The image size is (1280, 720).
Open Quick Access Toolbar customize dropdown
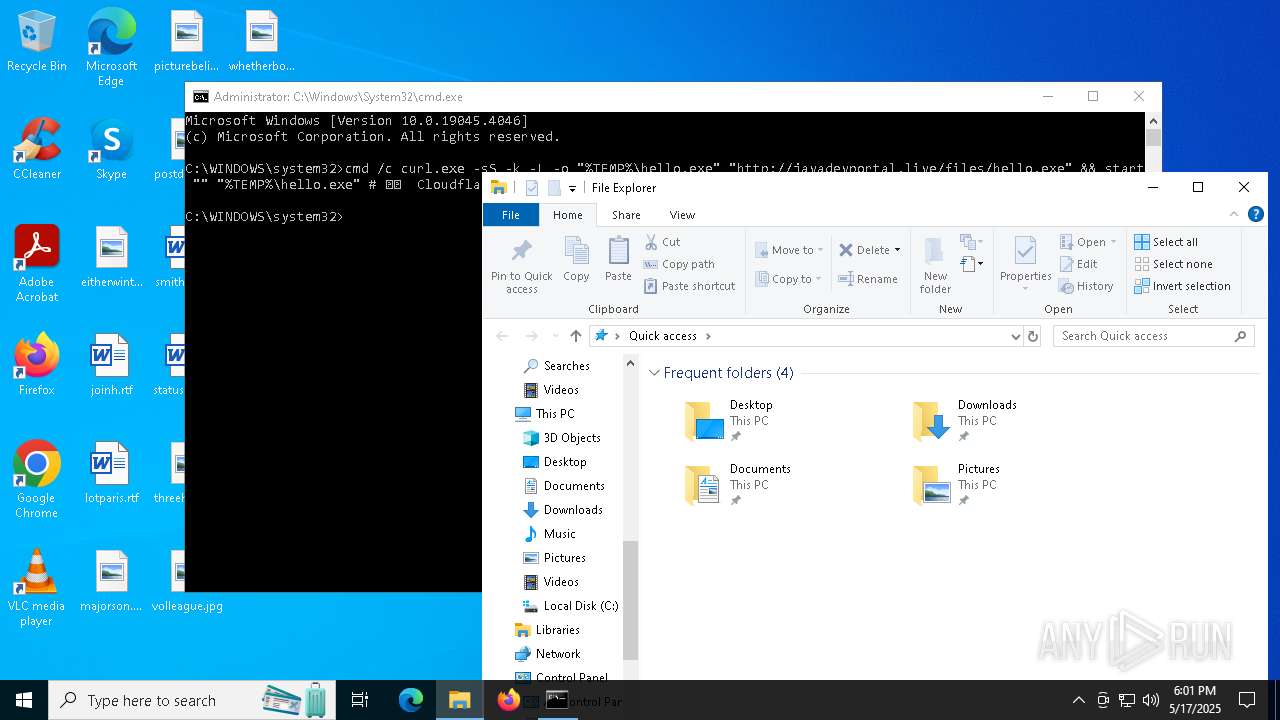pyautogui.click(x=573, y=188)
